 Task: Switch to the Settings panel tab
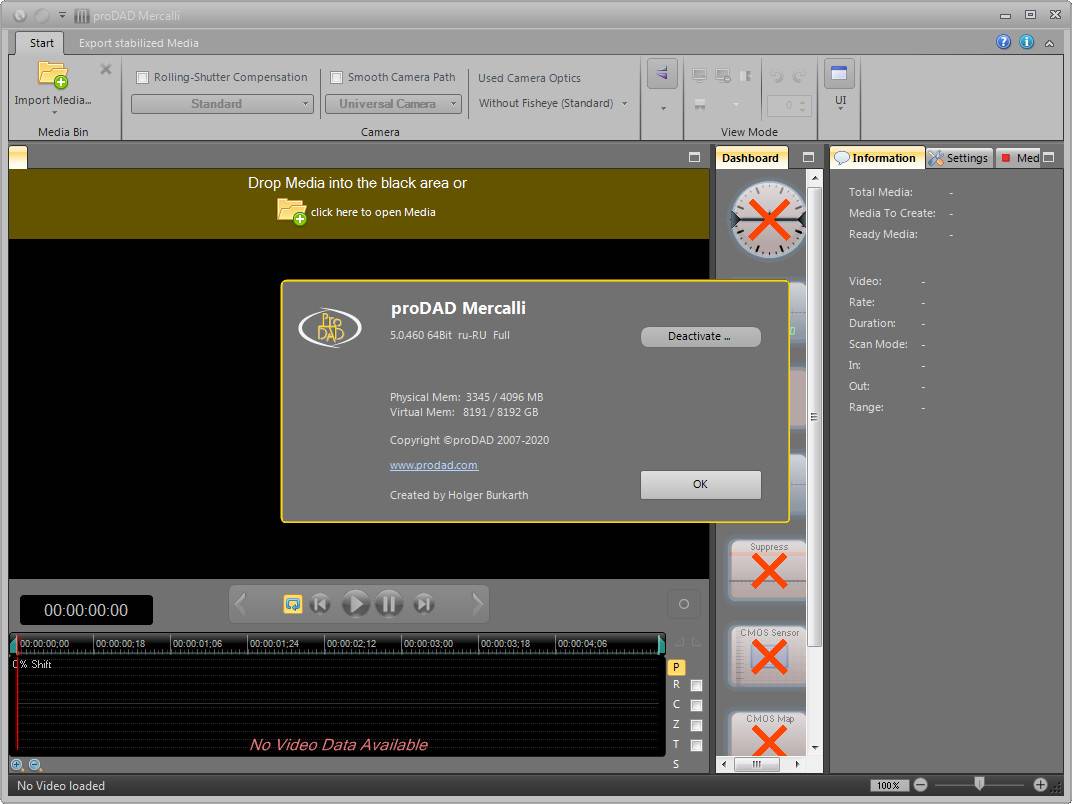959,158
